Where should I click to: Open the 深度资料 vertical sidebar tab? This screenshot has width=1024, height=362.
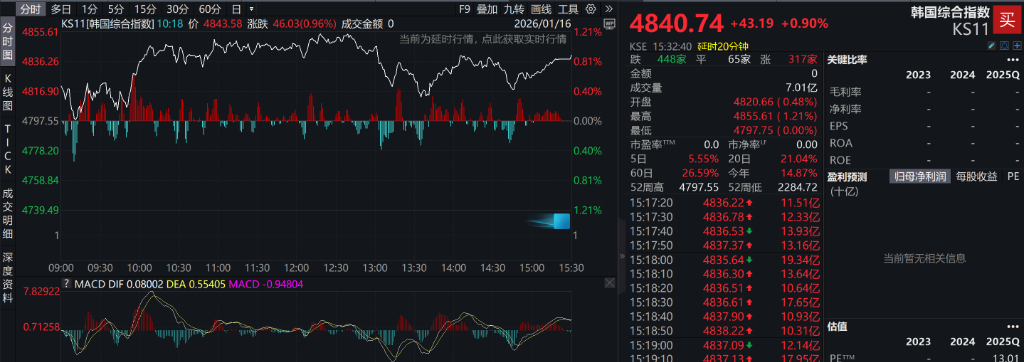coord(8,278)
